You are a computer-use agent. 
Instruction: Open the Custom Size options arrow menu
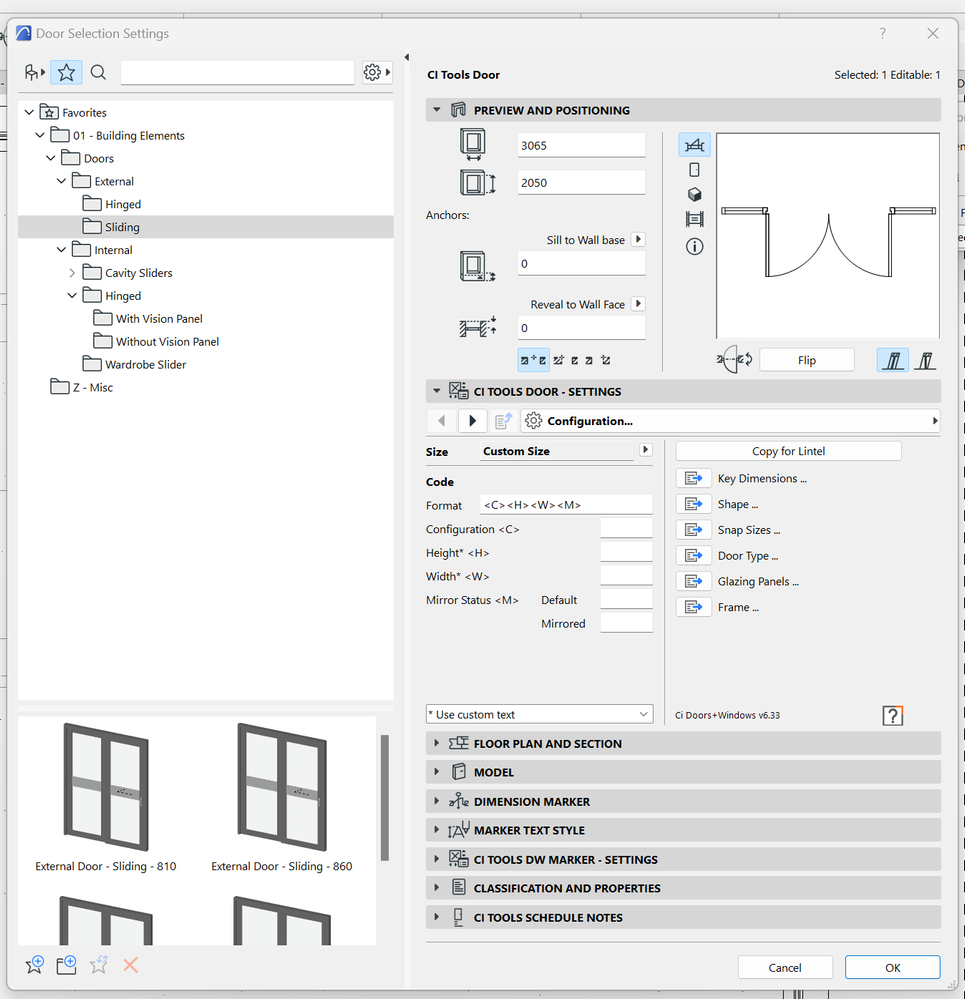pos(645,450)
